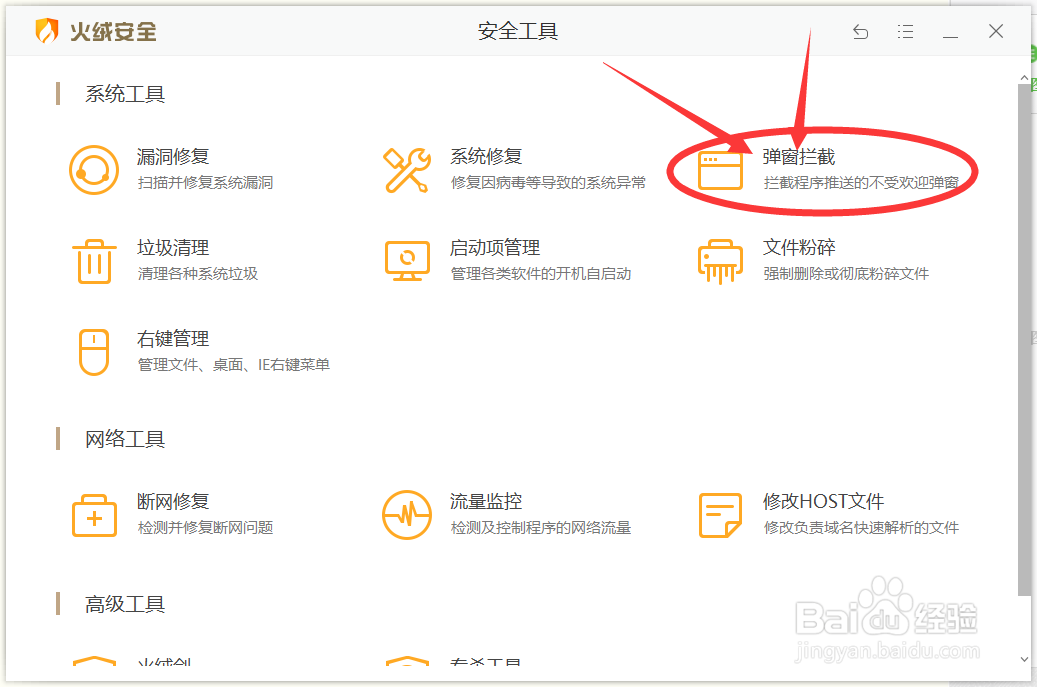The width and height of the screenshot is (1037, 687).
Task: Open the 右键管理 mouse icon
Action: [94, 352]
